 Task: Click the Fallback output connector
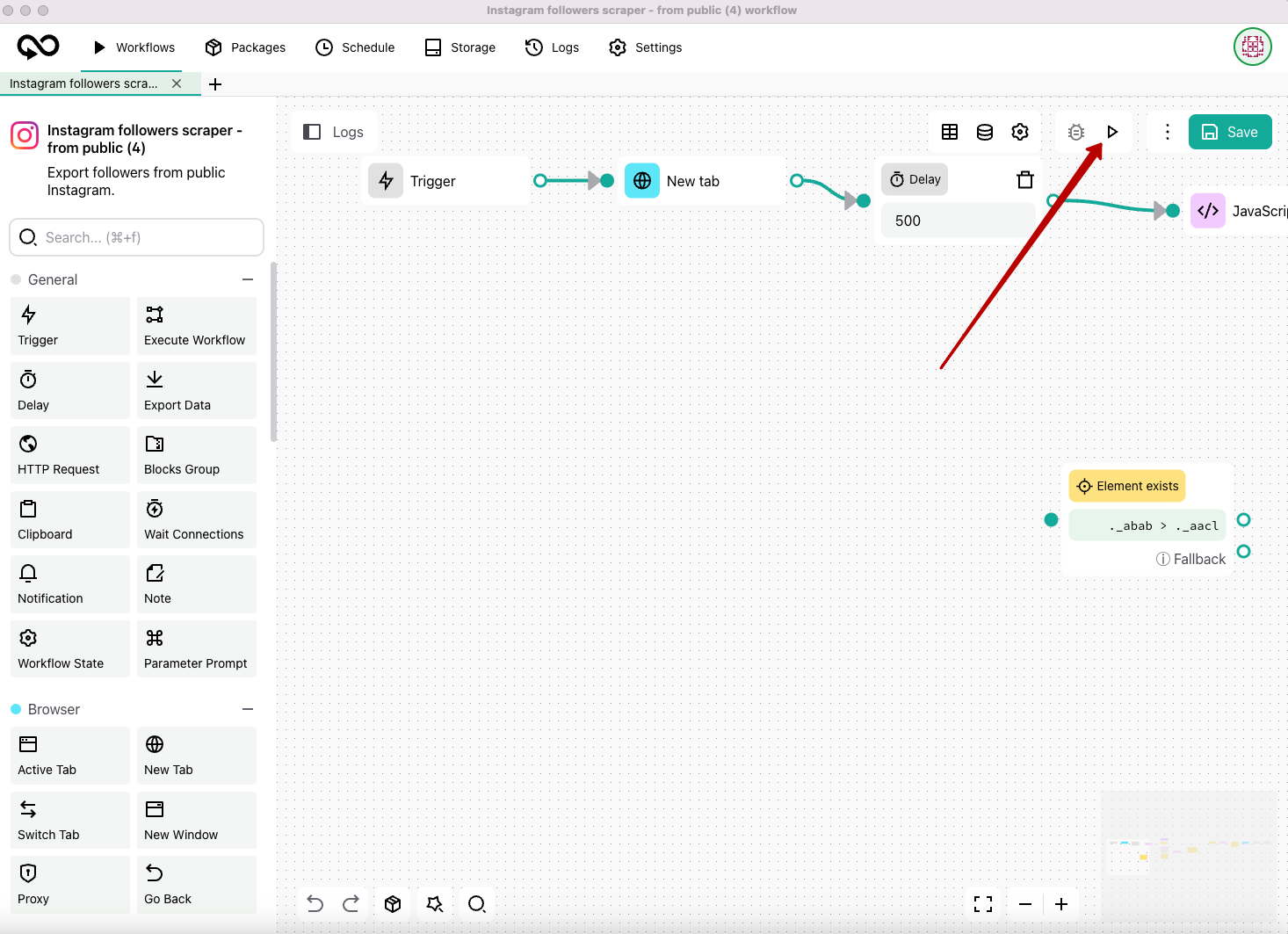[1243, 552]
